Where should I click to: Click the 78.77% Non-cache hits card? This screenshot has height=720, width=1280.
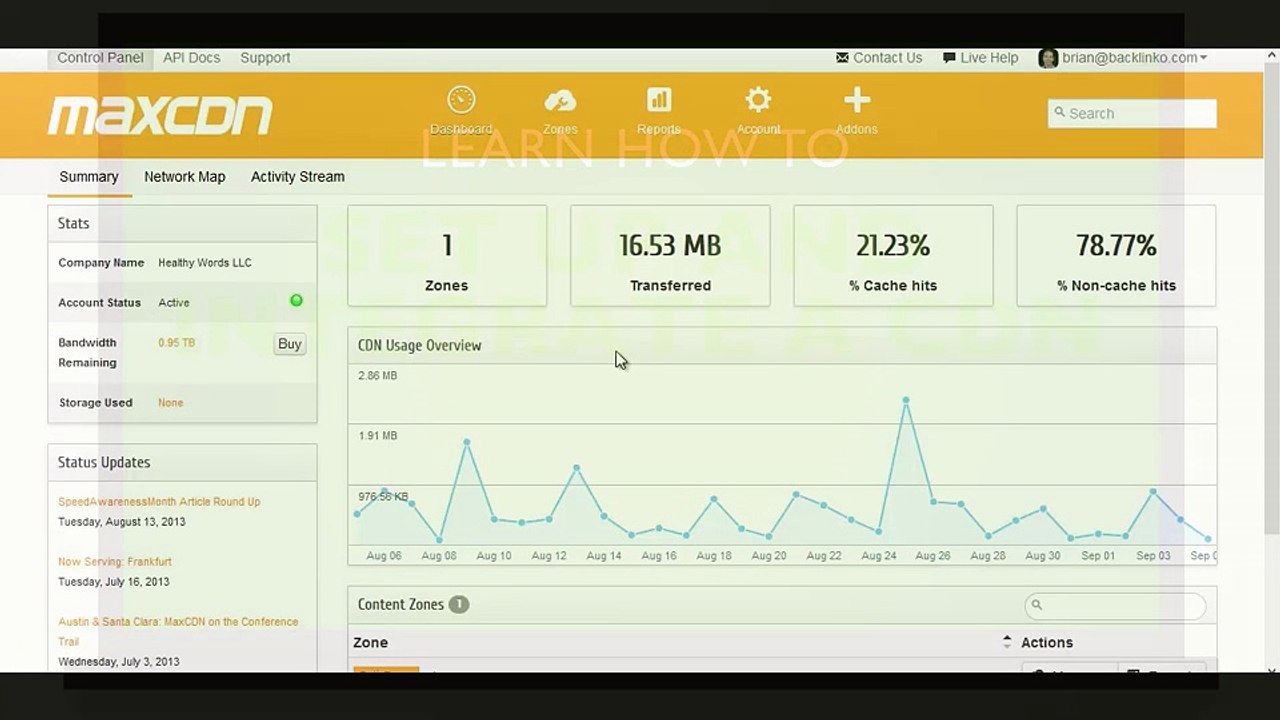click(1116, 255)
